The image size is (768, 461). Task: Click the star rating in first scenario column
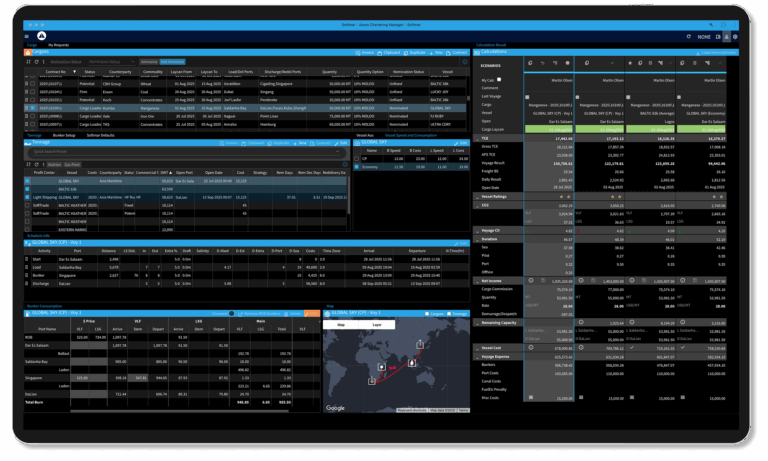pos(565,197)
